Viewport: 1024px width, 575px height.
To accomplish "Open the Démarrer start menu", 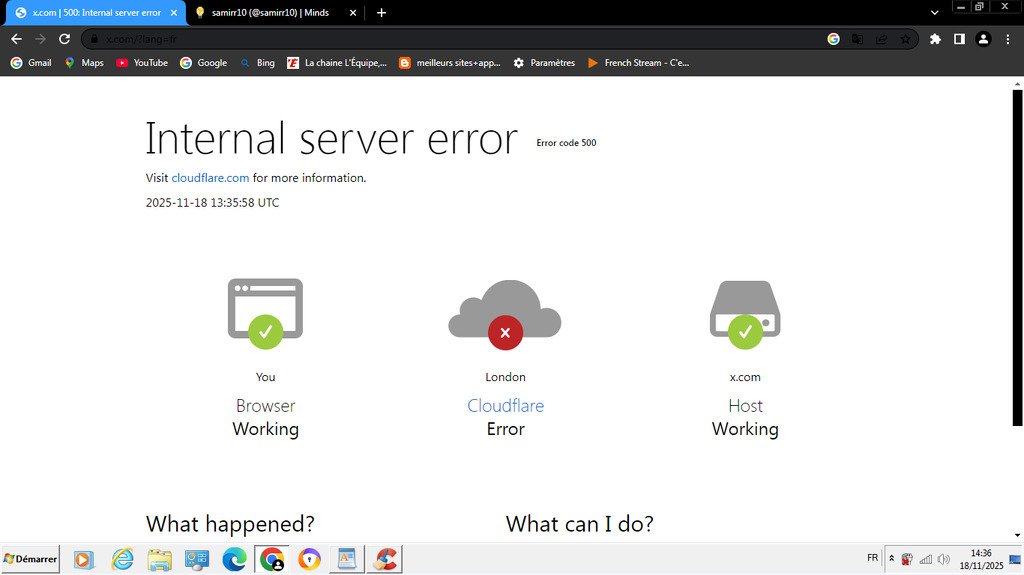I will tap(30, 559).
